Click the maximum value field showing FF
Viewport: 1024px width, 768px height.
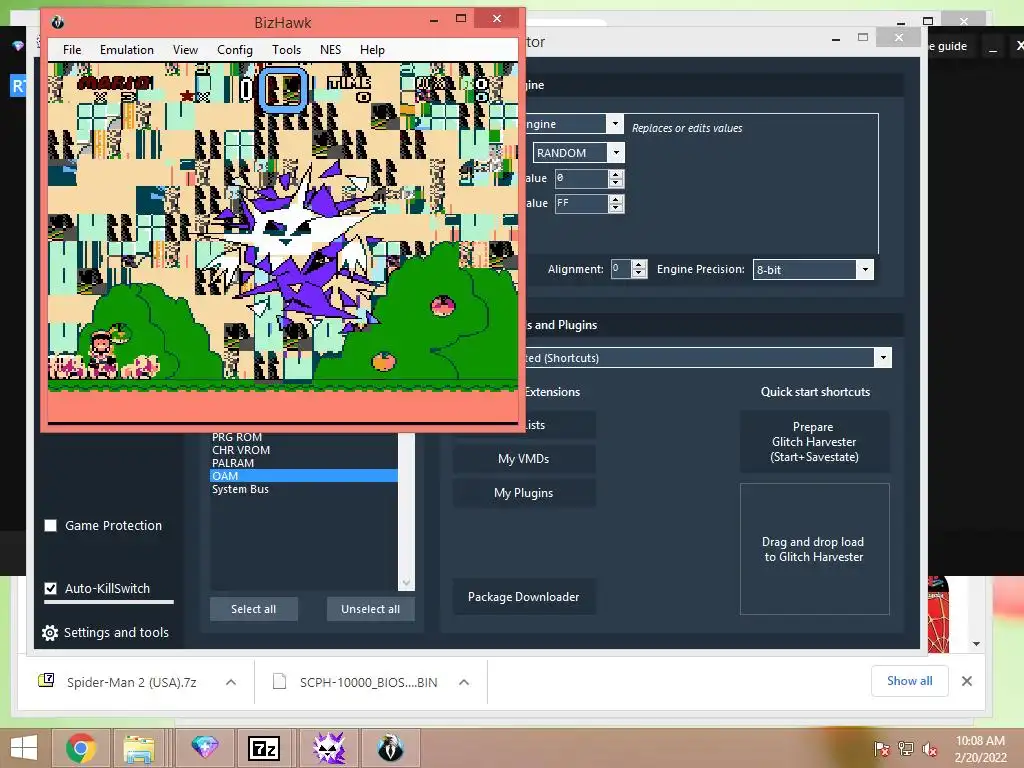coord(581,204)
